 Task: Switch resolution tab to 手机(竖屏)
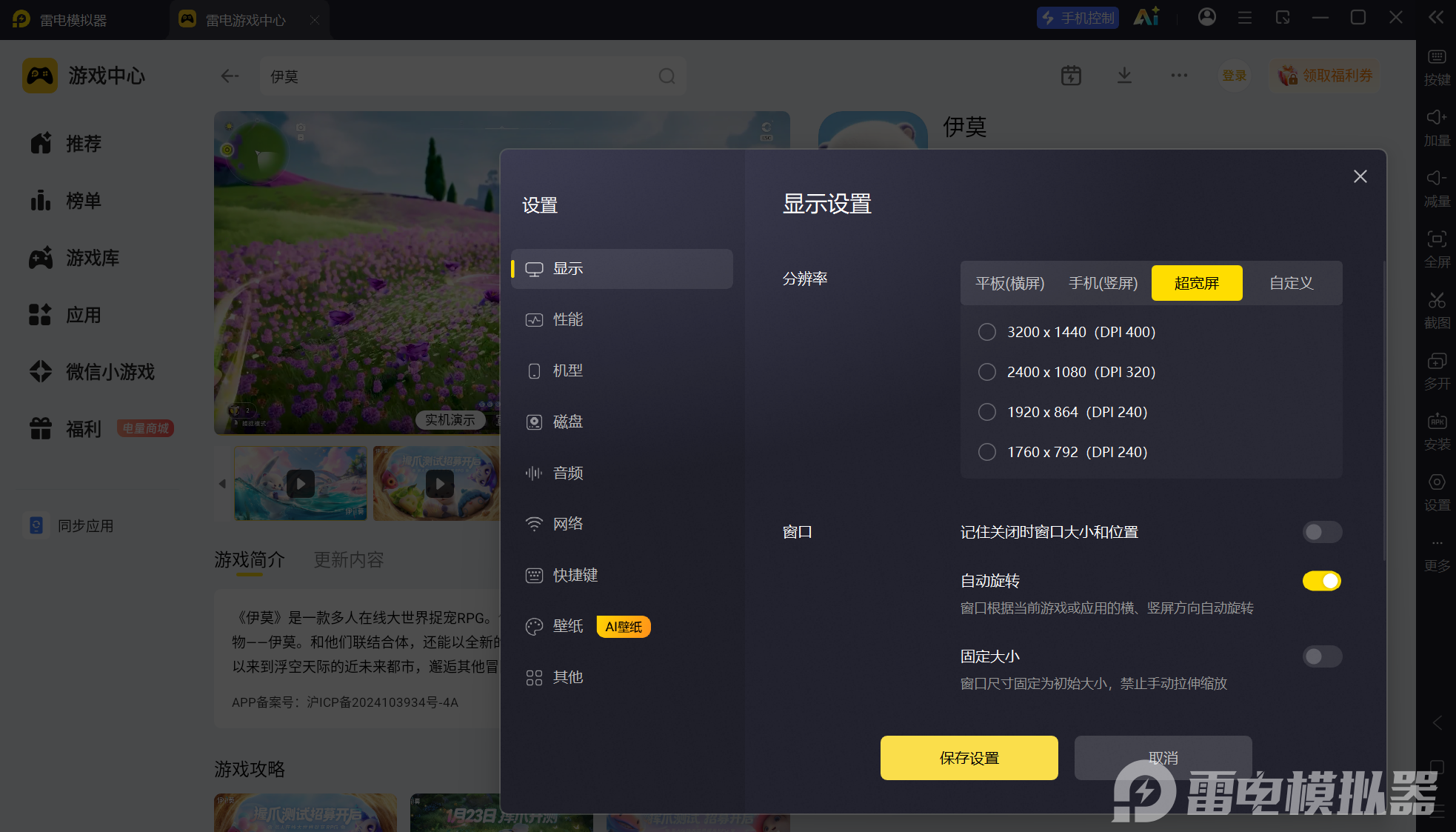tap(1103, 283)
